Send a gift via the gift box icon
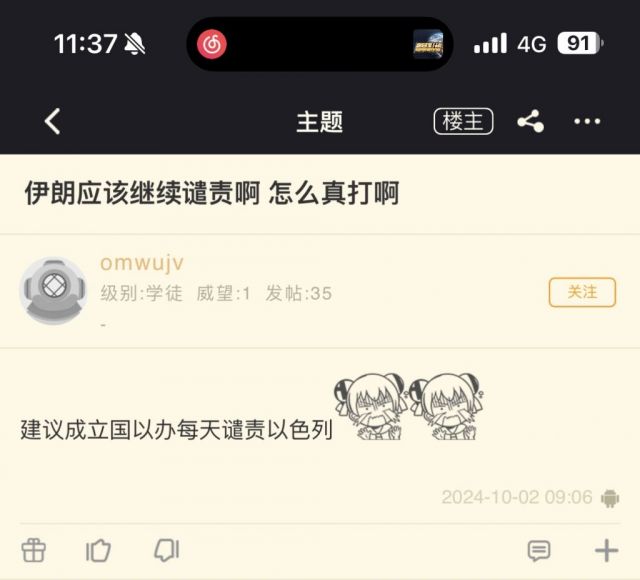The width and height of the screenshot is (640, 580). coord(33,550)
